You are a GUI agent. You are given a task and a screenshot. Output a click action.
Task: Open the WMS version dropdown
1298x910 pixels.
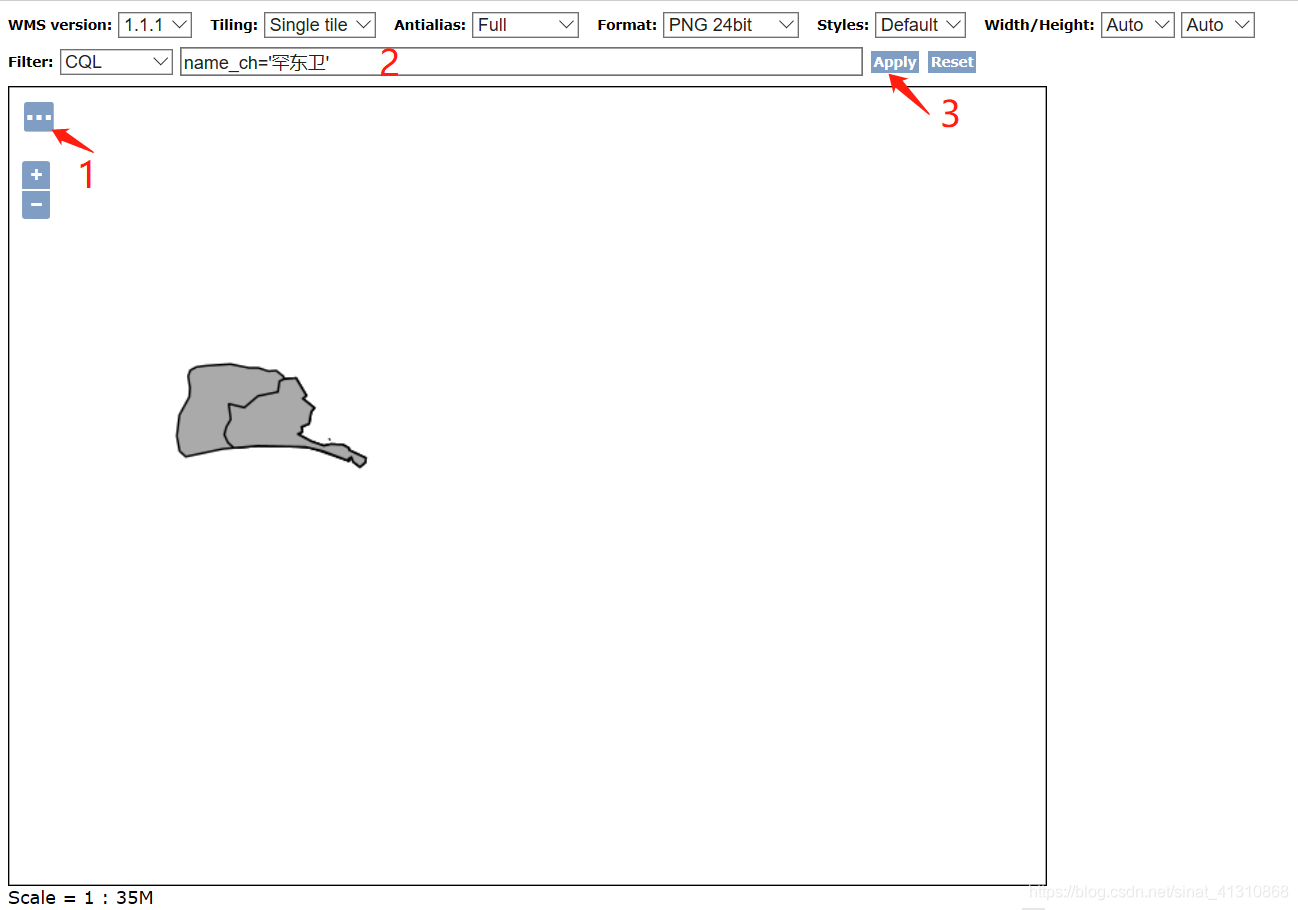click(154, 24)
